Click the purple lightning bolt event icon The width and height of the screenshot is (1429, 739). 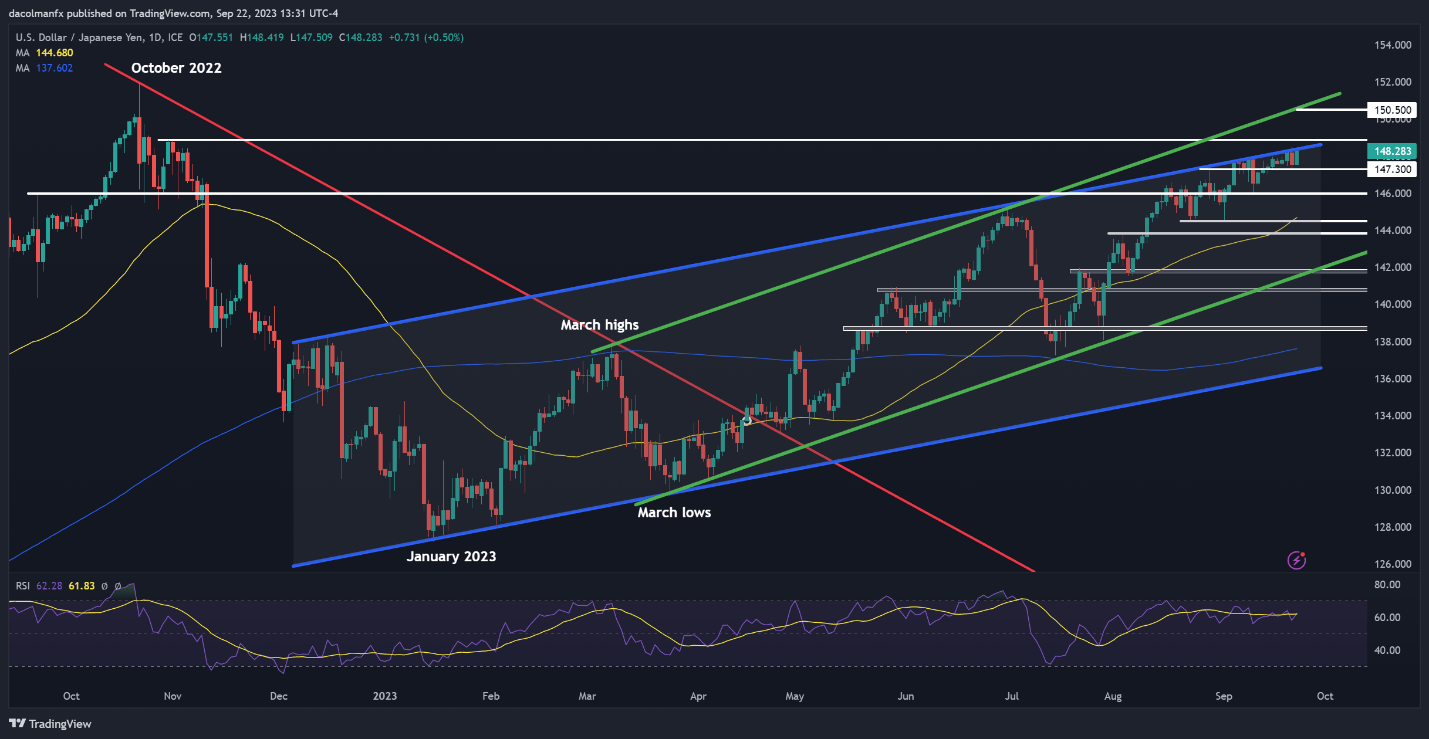click(x=1297, y=560)
